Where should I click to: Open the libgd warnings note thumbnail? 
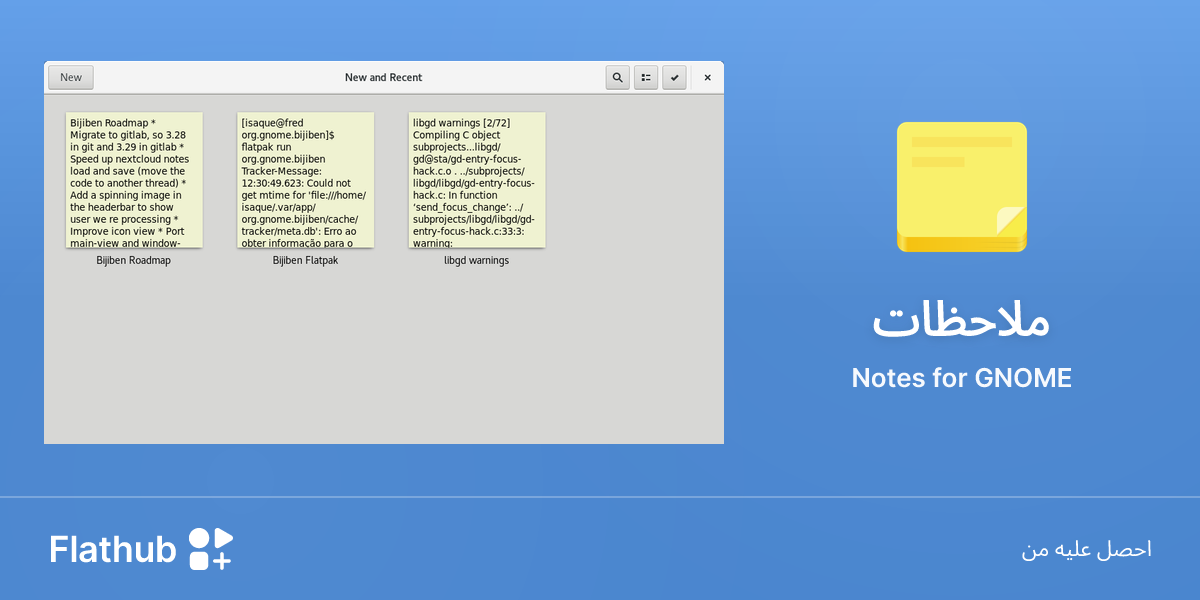(x=477, y=180)
